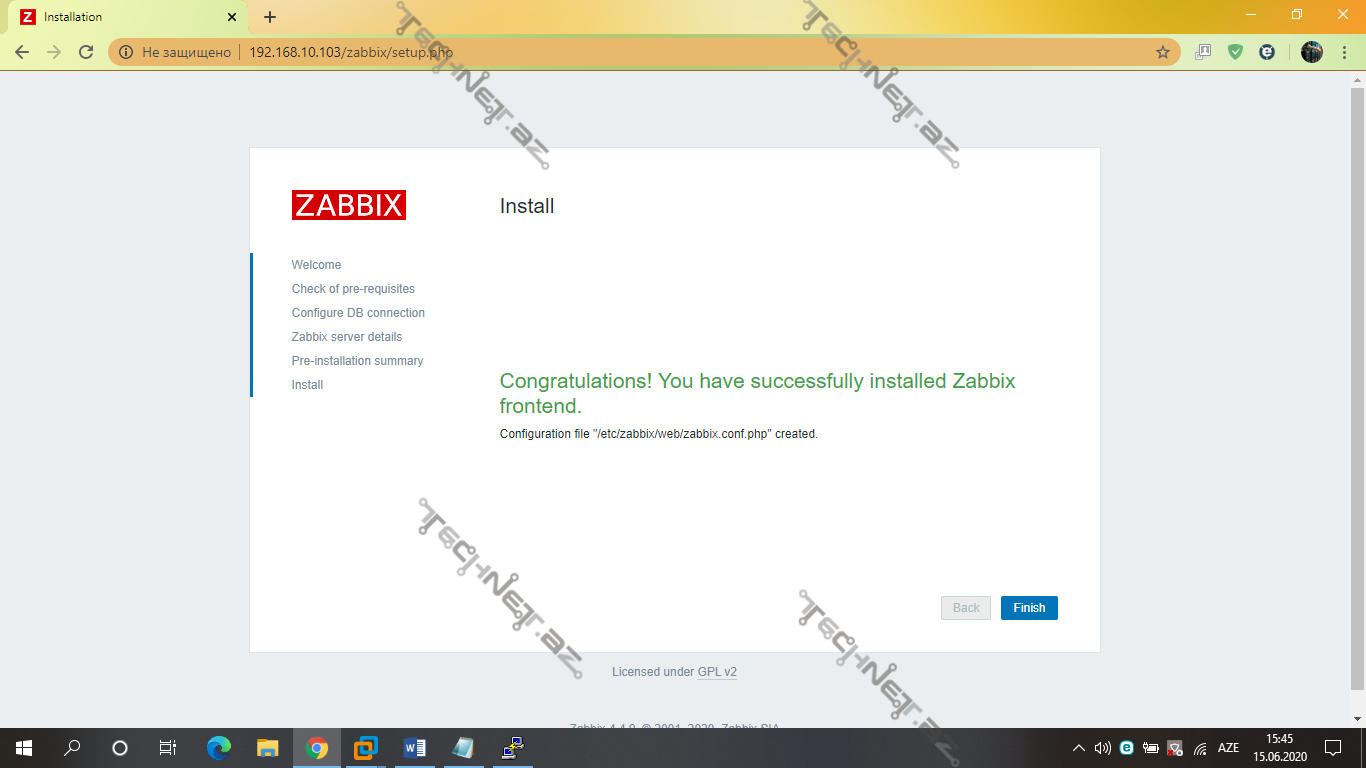1366x768 pixels.
Task: Open the green shield AdGuard extension
Action: click(1235, 52)
